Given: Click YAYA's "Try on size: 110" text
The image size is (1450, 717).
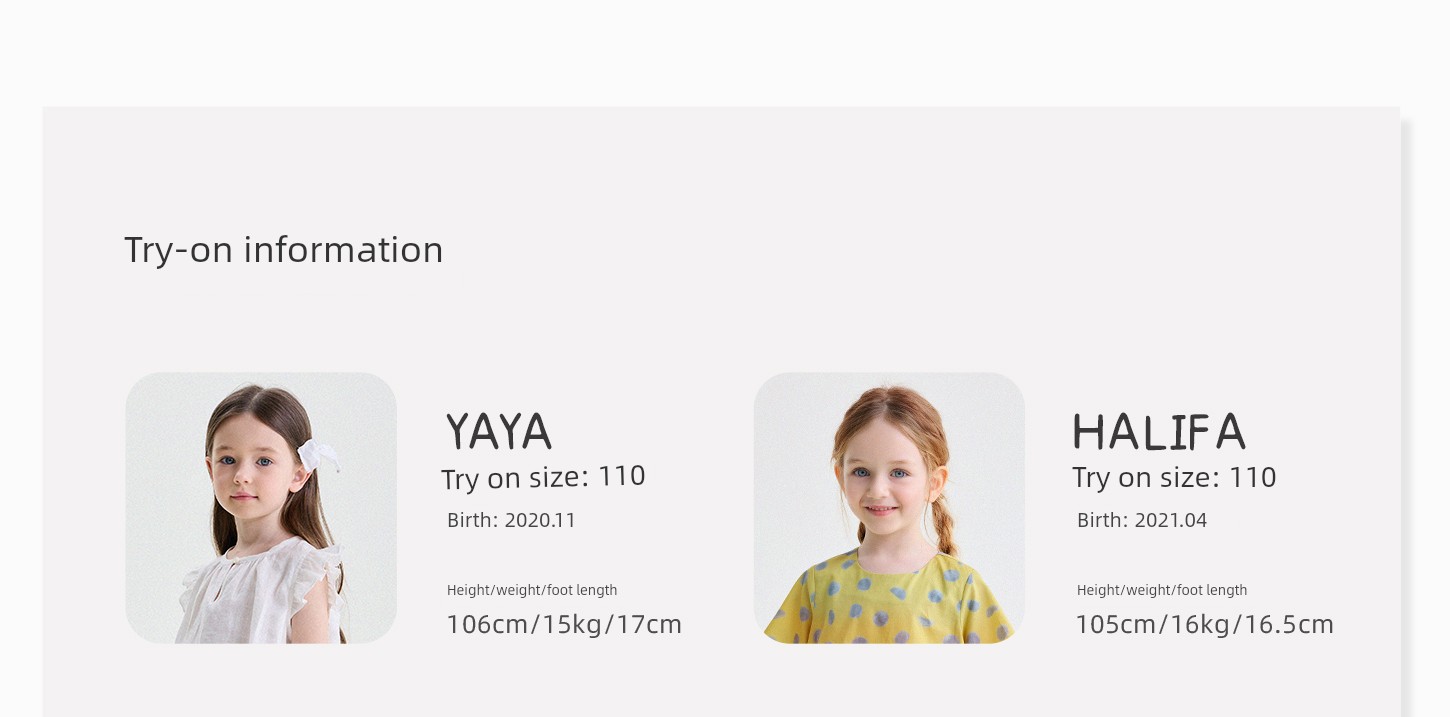Looking at the screenshot, I should 543,477.
